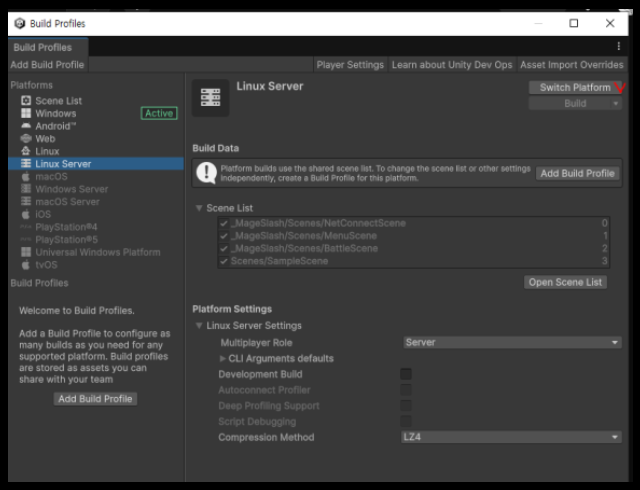Maximize the Build Profiles window
The width and height of the screenshot is (640, 490).
(573, 23)
